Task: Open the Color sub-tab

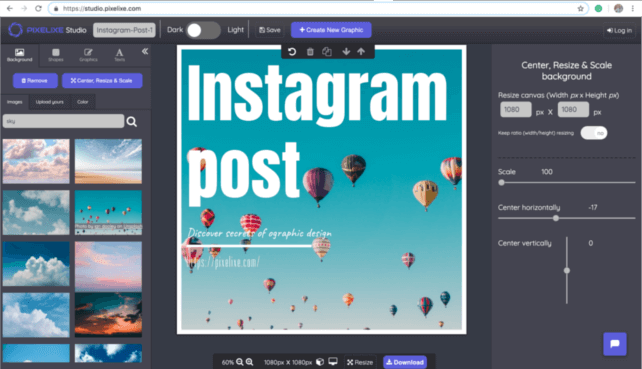Action: 82,102
